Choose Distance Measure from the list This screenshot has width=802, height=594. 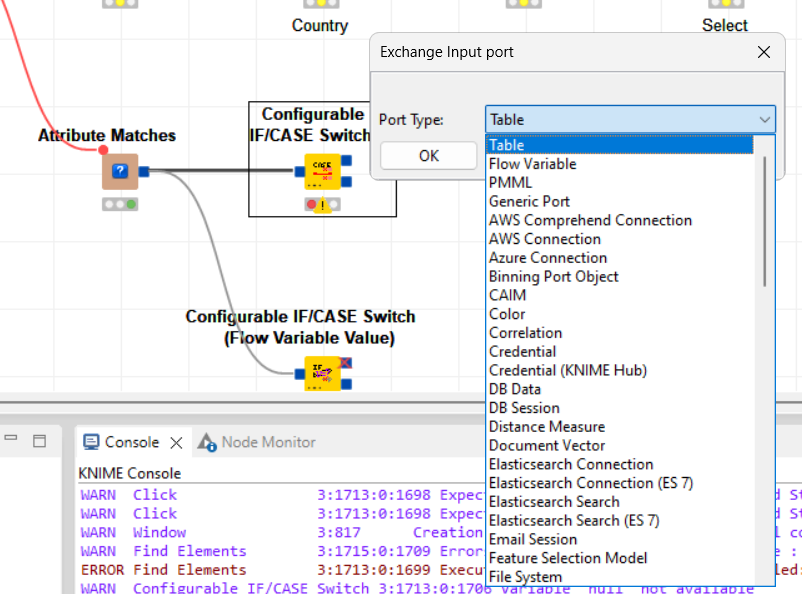(x=620, y=426)
